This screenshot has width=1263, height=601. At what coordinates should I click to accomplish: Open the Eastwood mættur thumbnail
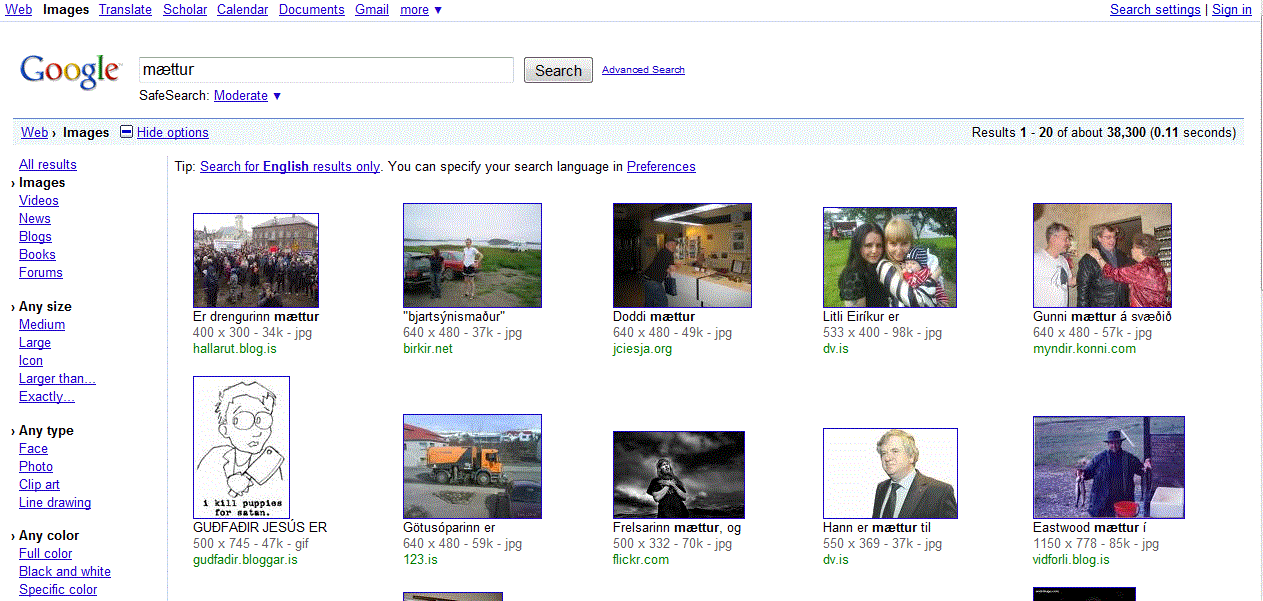(x=1108, y=467)
